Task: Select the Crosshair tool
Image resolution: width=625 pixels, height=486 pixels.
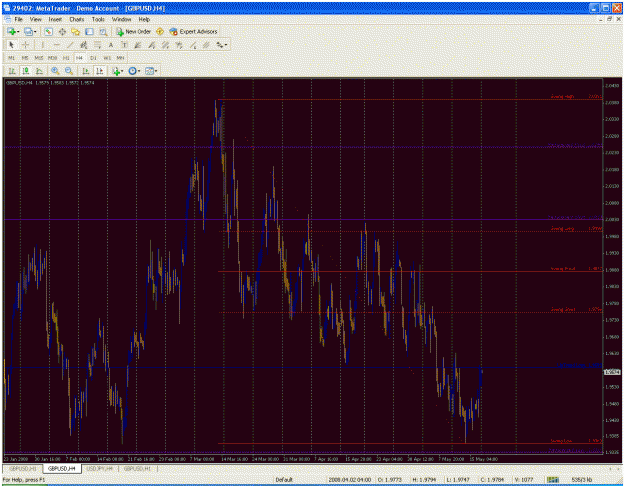Action: pyautogui.click(x=26, y=45)
